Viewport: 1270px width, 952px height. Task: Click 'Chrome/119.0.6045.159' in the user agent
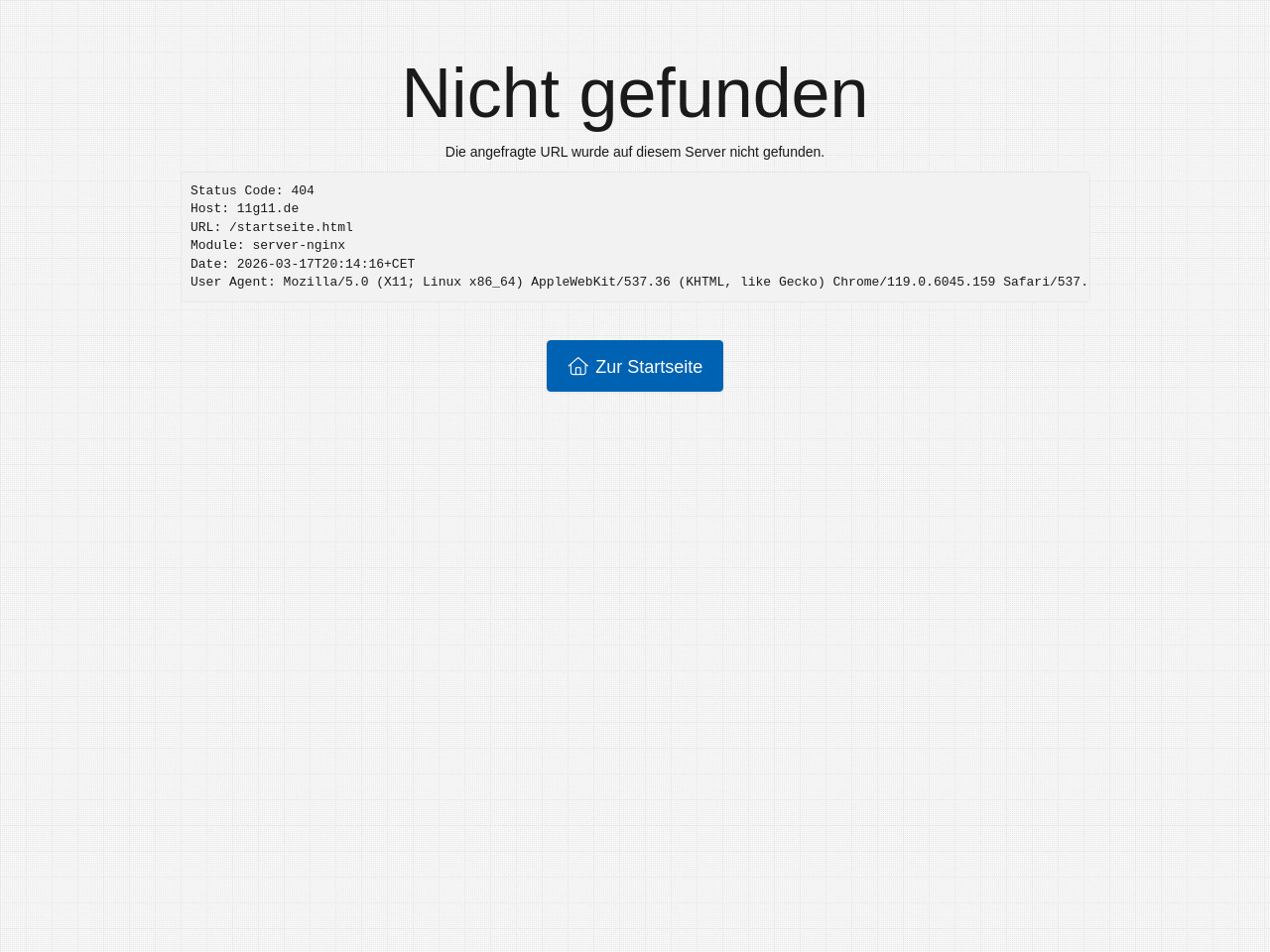(x=914, y=282)
